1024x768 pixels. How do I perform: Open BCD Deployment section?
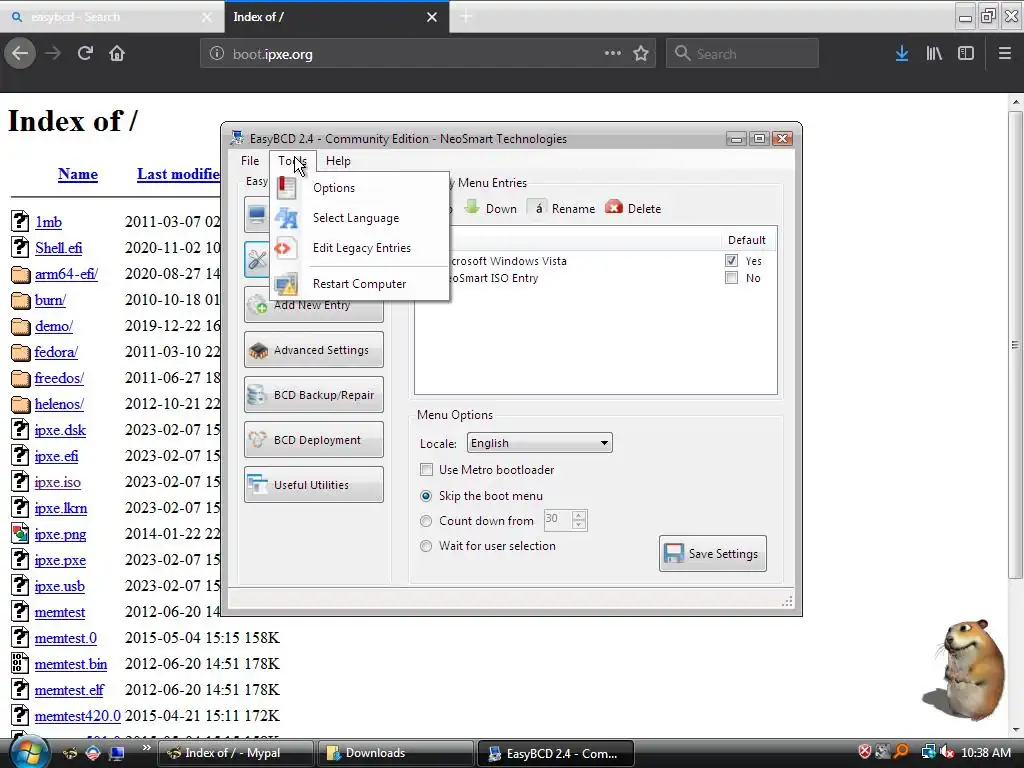tap(313, 440)
